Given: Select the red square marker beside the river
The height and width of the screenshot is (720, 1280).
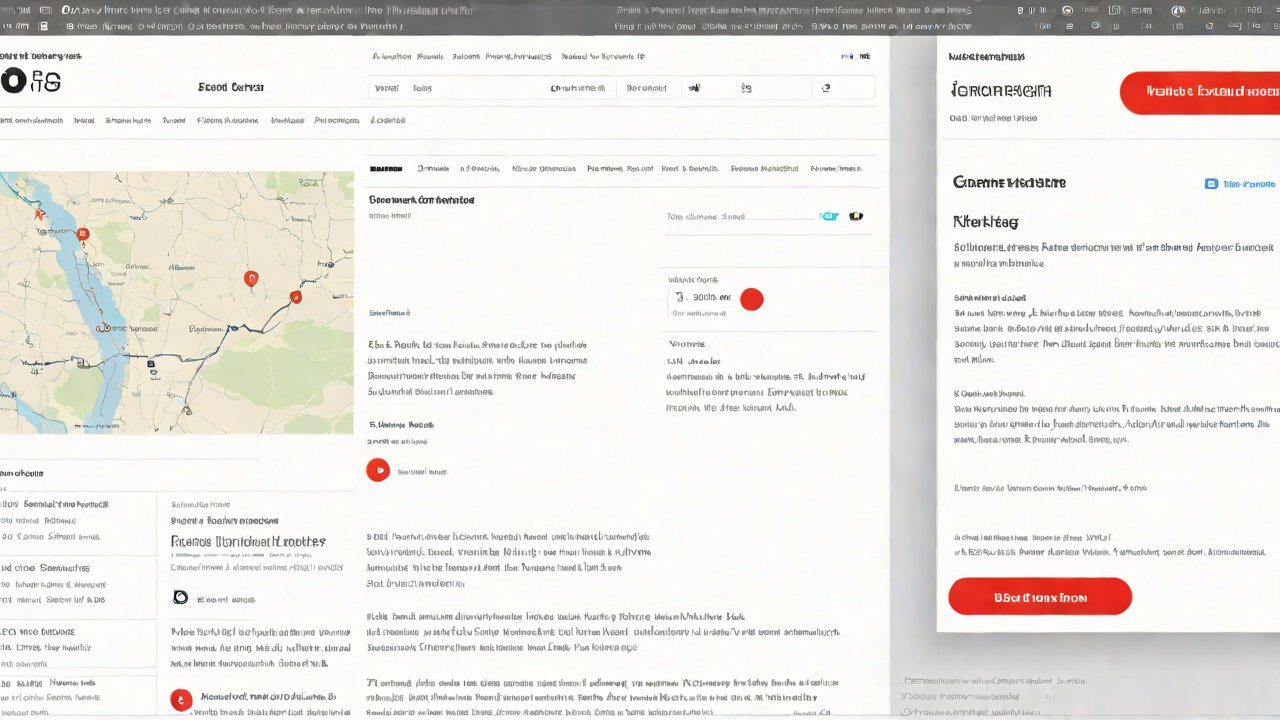Looking at the screenshot, I should pos(83,234).
